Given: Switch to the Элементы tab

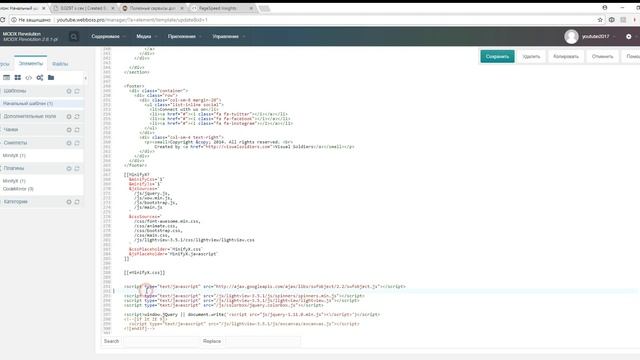Looking at the screenshot, I should (31, 64).
